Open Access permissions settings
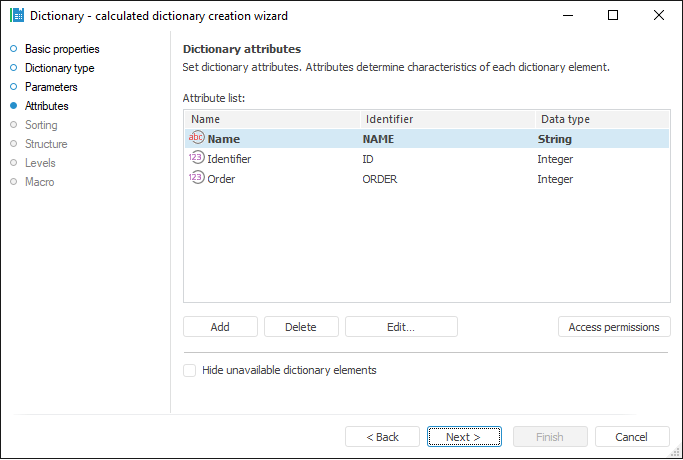 (x=614, y=327)
